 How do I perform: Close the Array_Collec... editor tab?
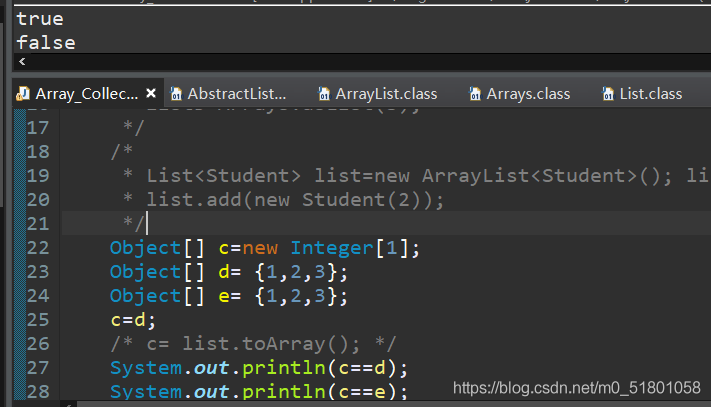pos(151,93)
